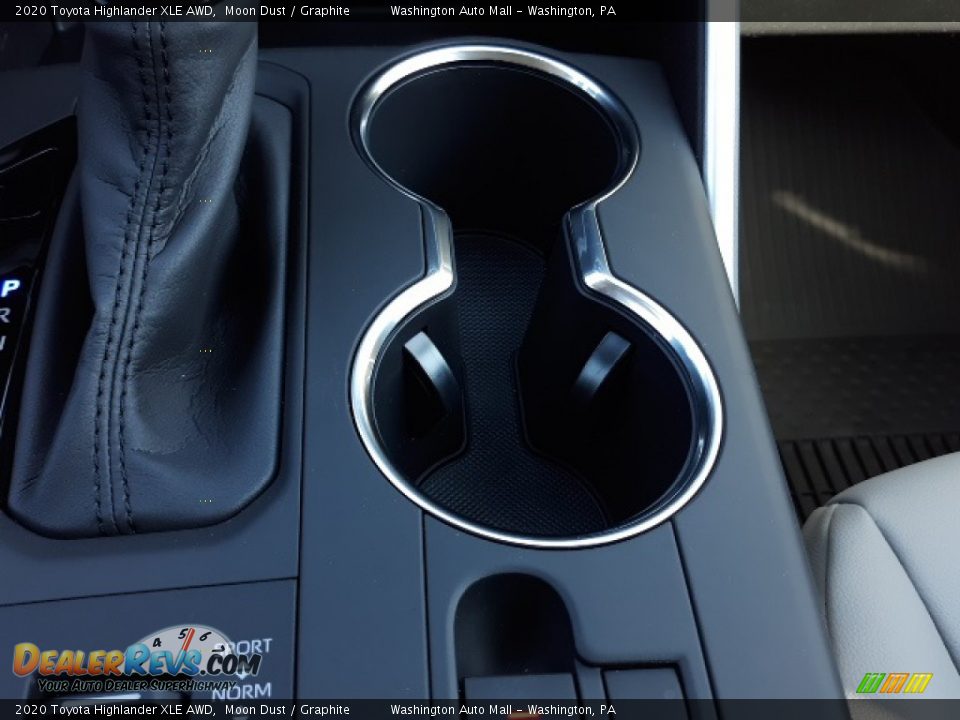The image size is (960, 720).
Task: Click the rear upper cup holder opening
Action: point(494,140)
